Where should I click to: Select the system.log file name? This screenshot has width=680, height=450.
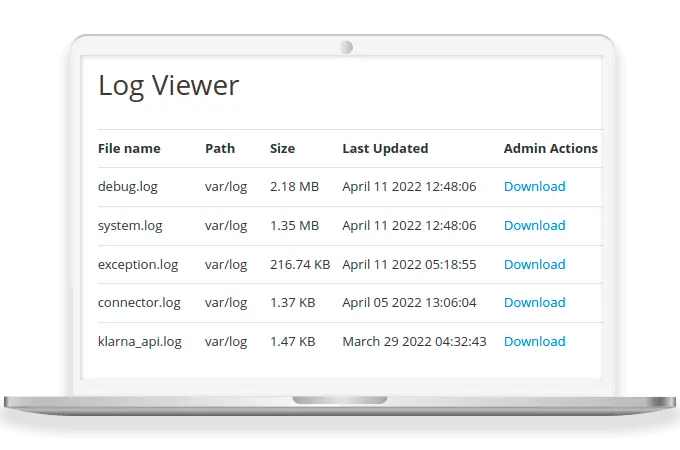130,226
